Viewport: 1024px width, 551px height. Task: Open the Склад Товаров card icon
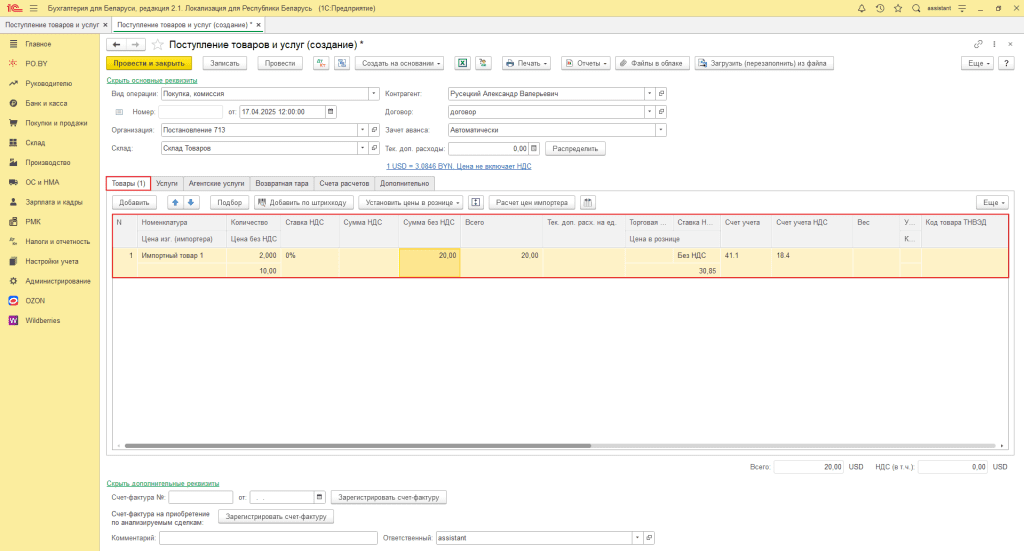point(374,148)
